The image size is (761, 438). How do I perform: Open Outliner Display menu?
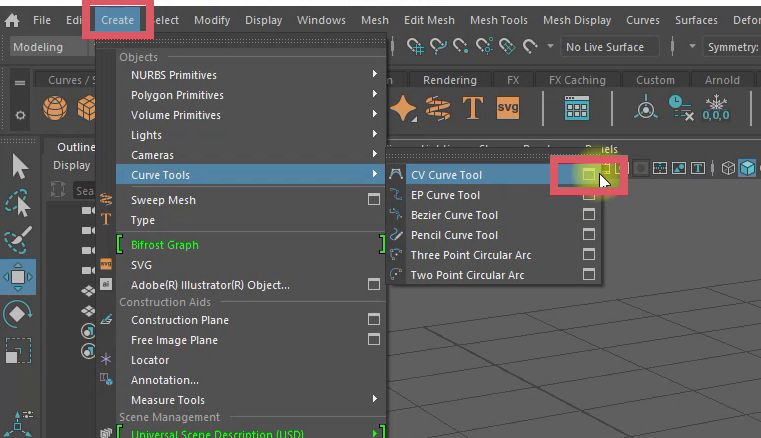pyautogui.click(x=71, y=165)
